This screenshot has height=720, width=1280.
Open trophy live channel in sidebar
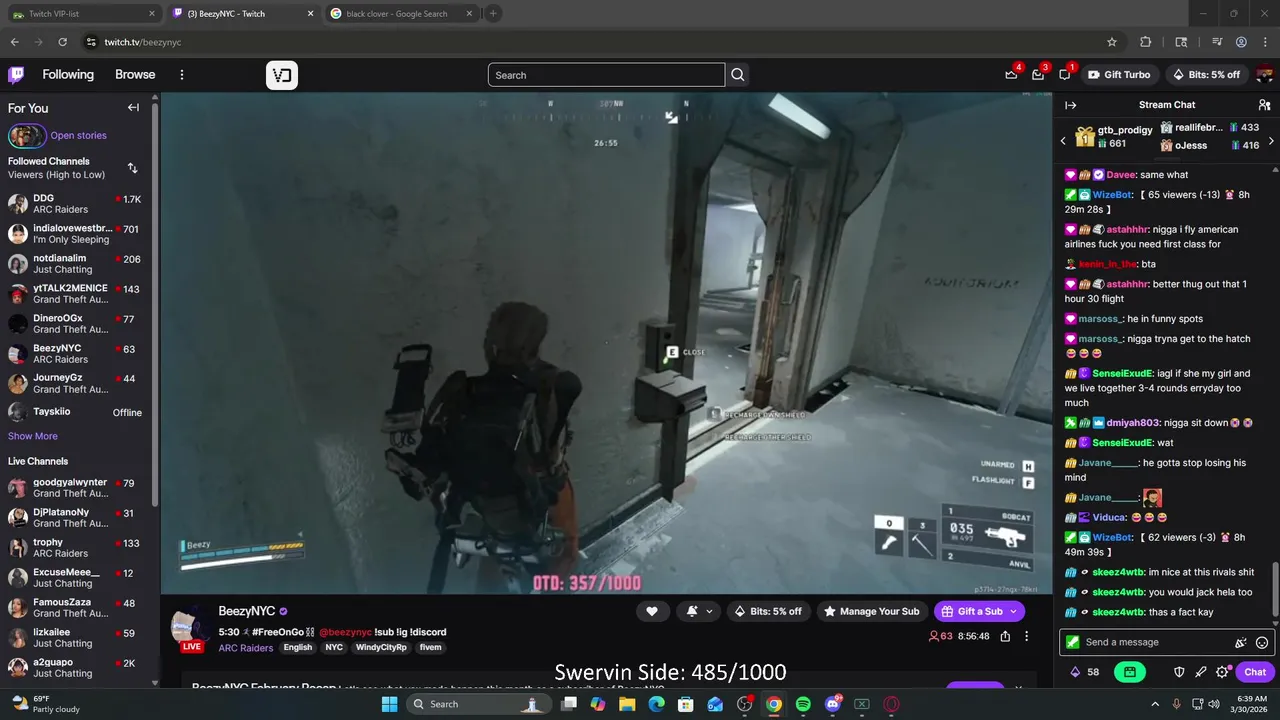tap(75, 548)
